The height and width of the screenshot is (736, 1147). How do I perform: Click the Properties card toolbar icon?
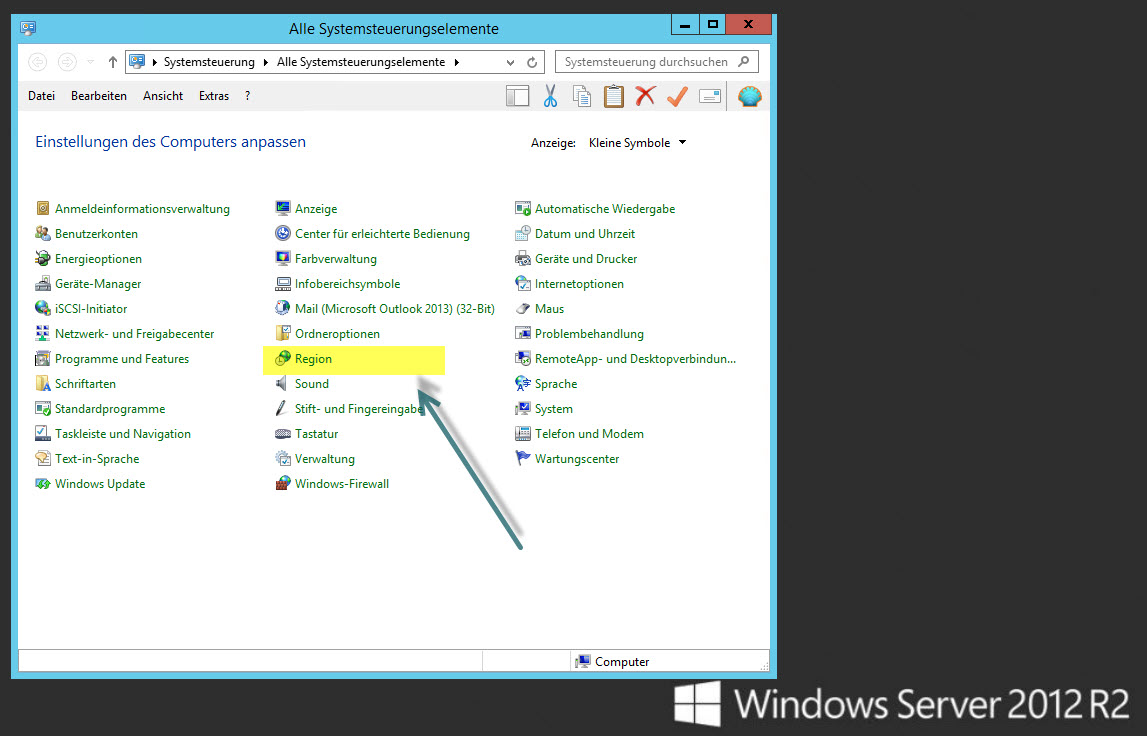[x=710, y=96]
